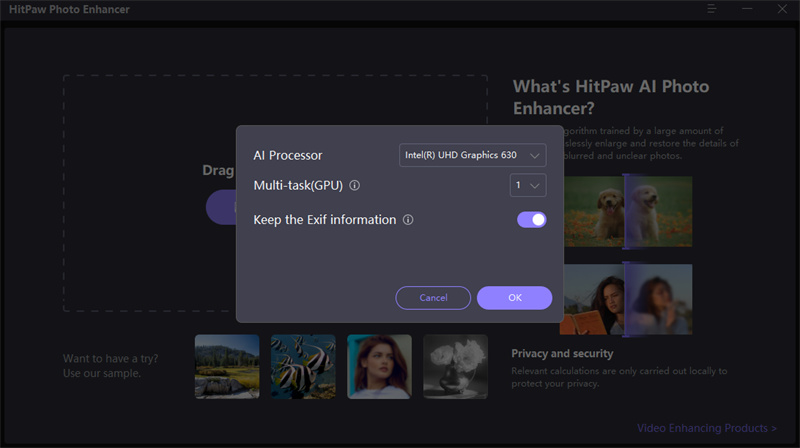This screenshot has height=448, width=800.
Task: Select the striped fish sample image
Action: (x=303, y=366)
